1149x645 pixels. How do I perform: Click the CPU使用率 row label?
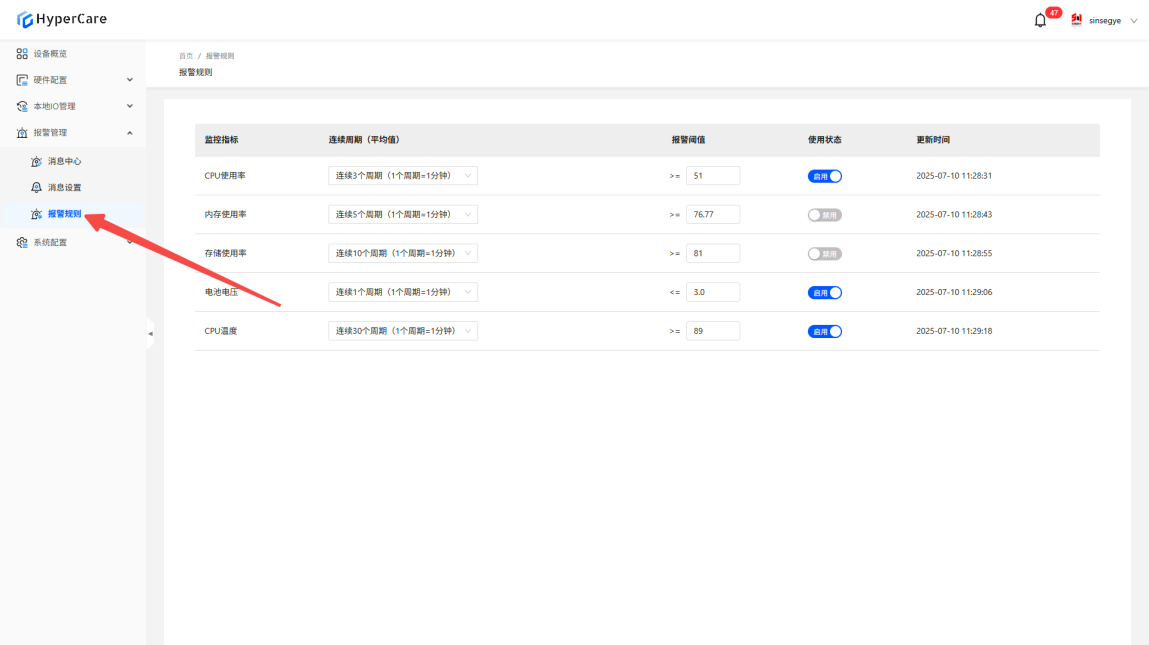(x=225, y=176)
